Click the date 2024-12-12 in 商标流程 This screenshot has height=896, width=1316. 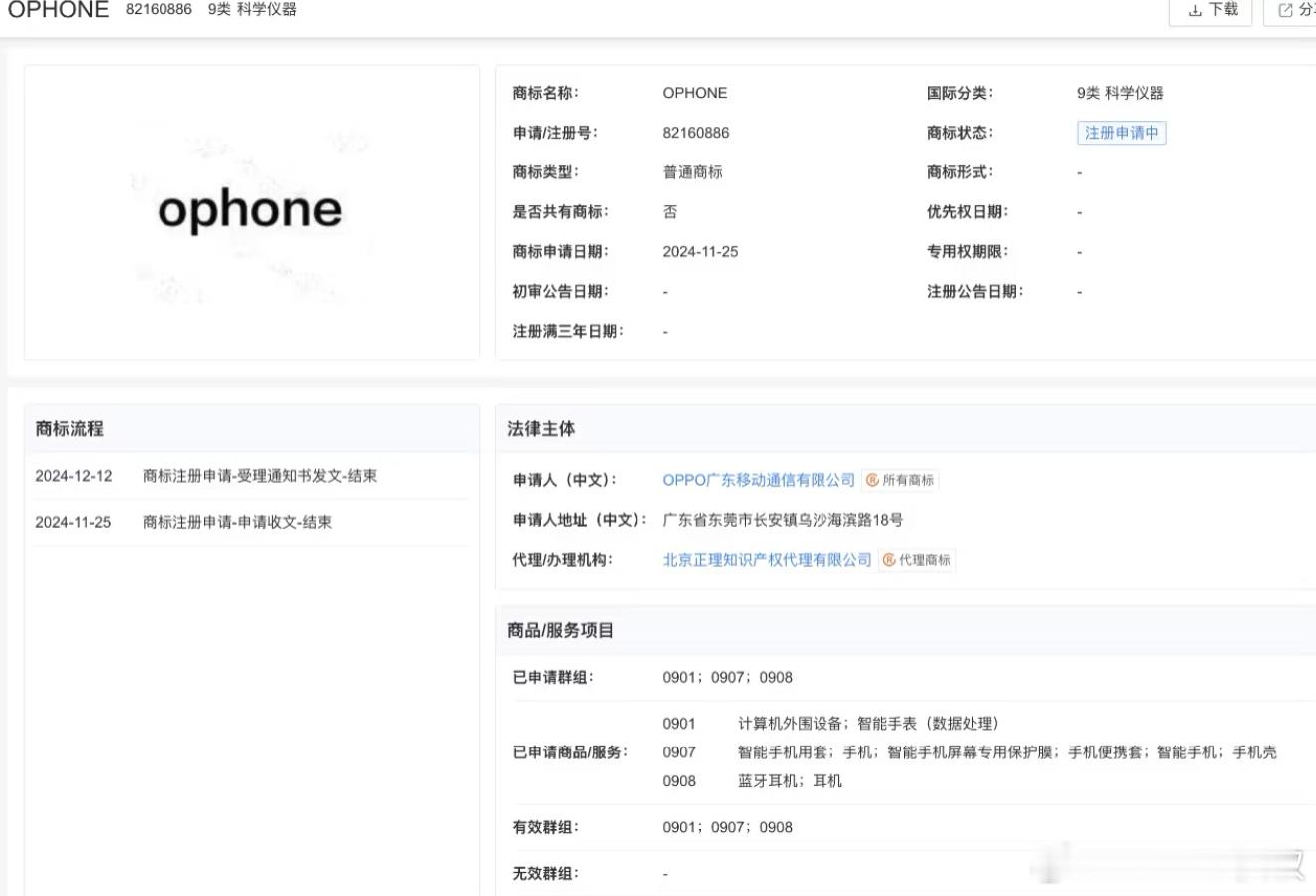pyautogui.click(x=74, y=476)
